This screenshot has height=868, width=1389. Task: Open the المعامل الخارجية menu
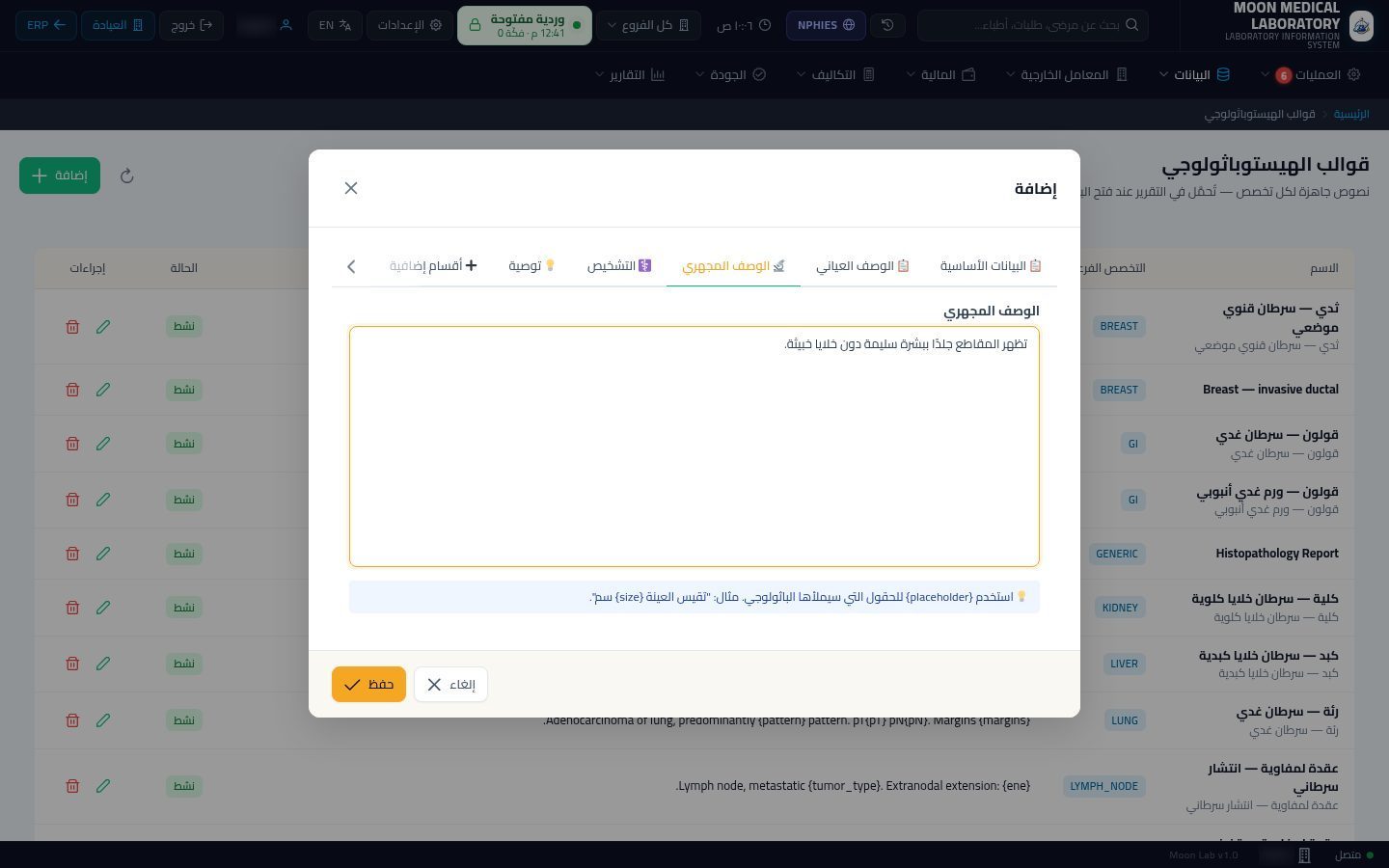pyautogui.click(x=1067, y=74)
